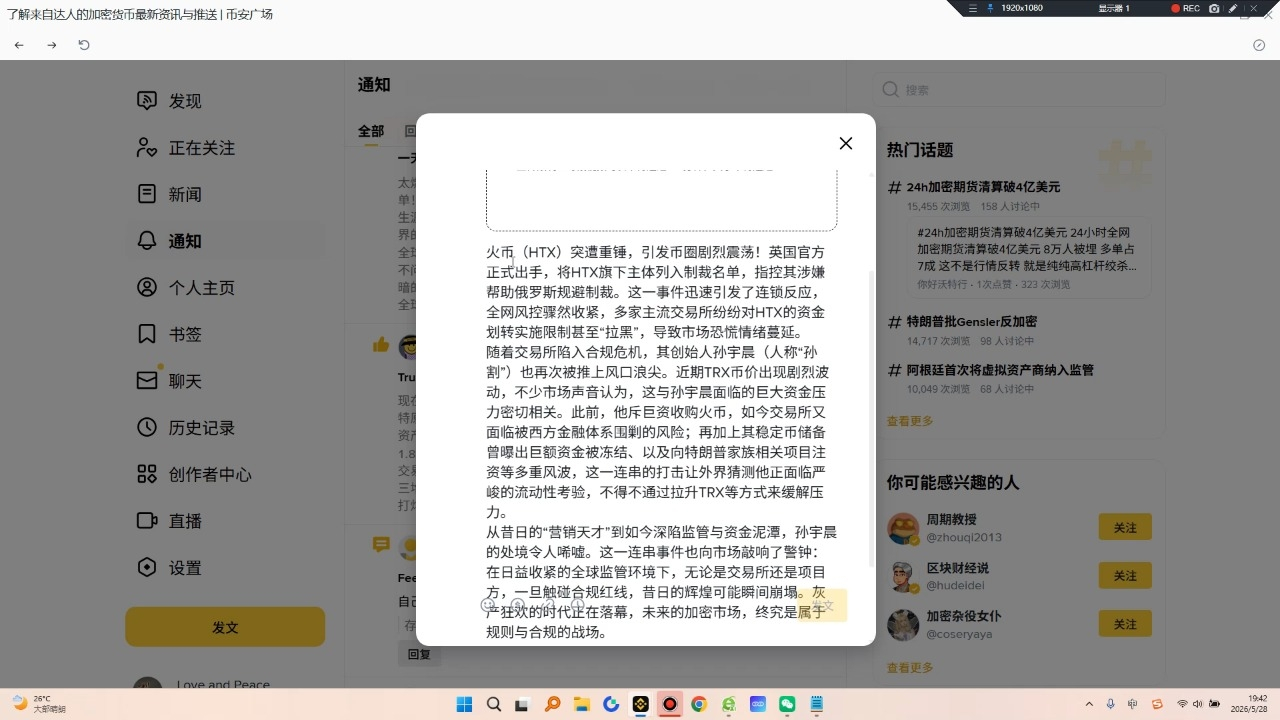Open the 阿根廷首次将虚拟资产商纳入监管 topic
Viewport: 1280px width, 720px height.
(1000, 370)
